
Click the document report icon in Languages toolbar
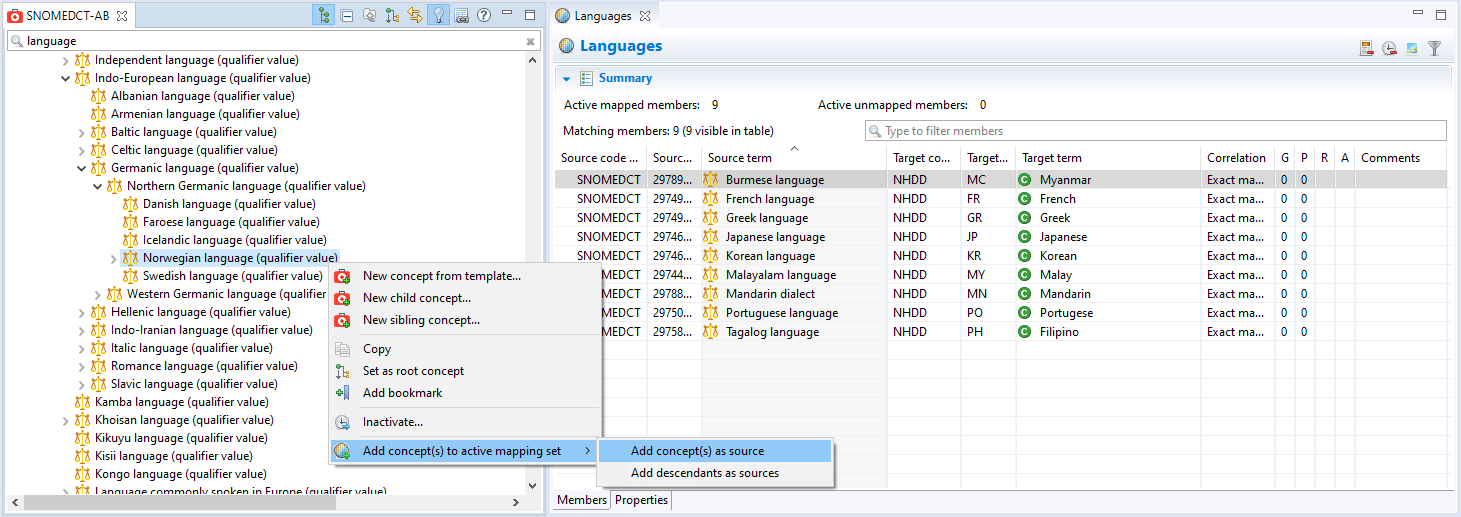click(1366, 48)
